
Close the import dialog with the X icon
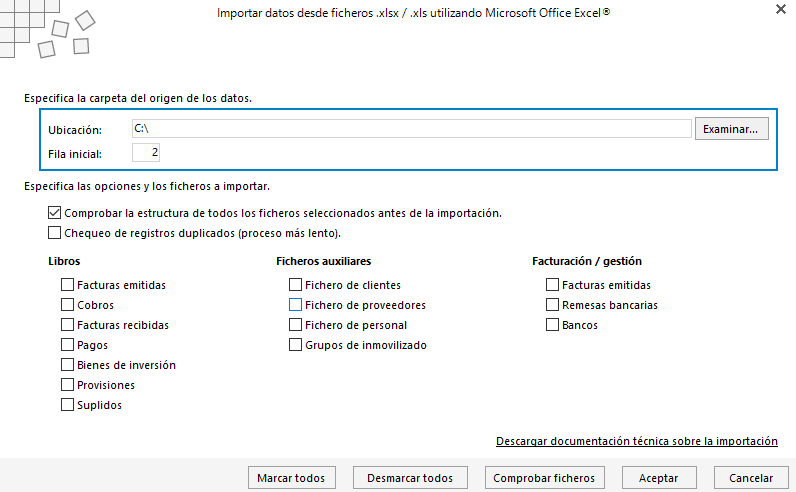pos(781,9)
